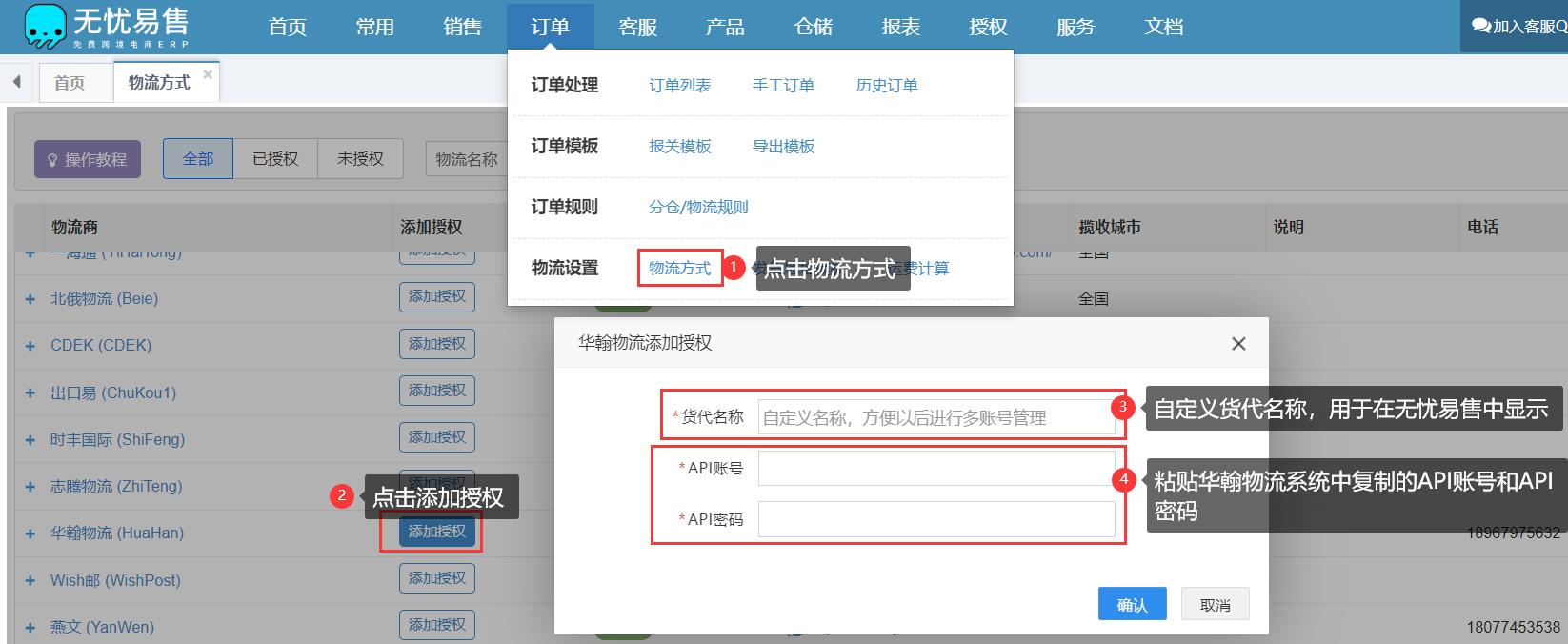Open the 操作教程 lightbulb tutorial button
Screen dimensions: 1568x644
[x=88, y=159]
